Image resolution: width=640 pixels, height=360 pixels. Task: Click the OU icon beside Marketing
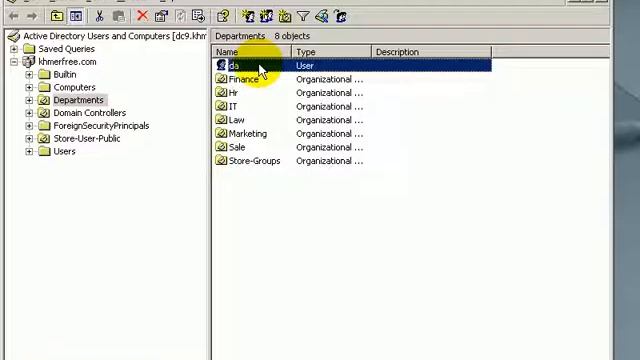point(221,133)
